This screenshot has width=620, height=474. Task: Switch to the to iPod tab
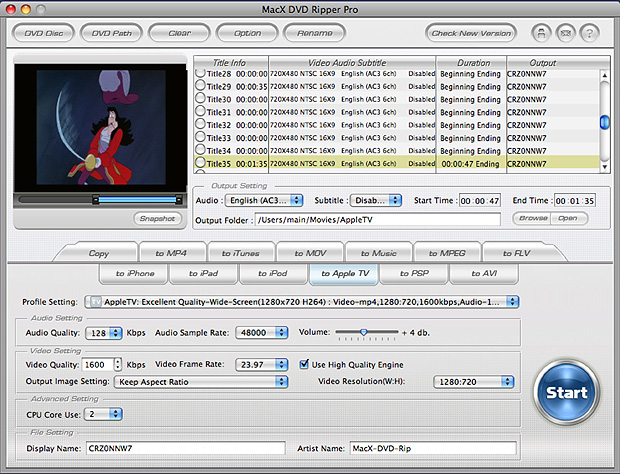pyautogui.click(x=273, y=274)
